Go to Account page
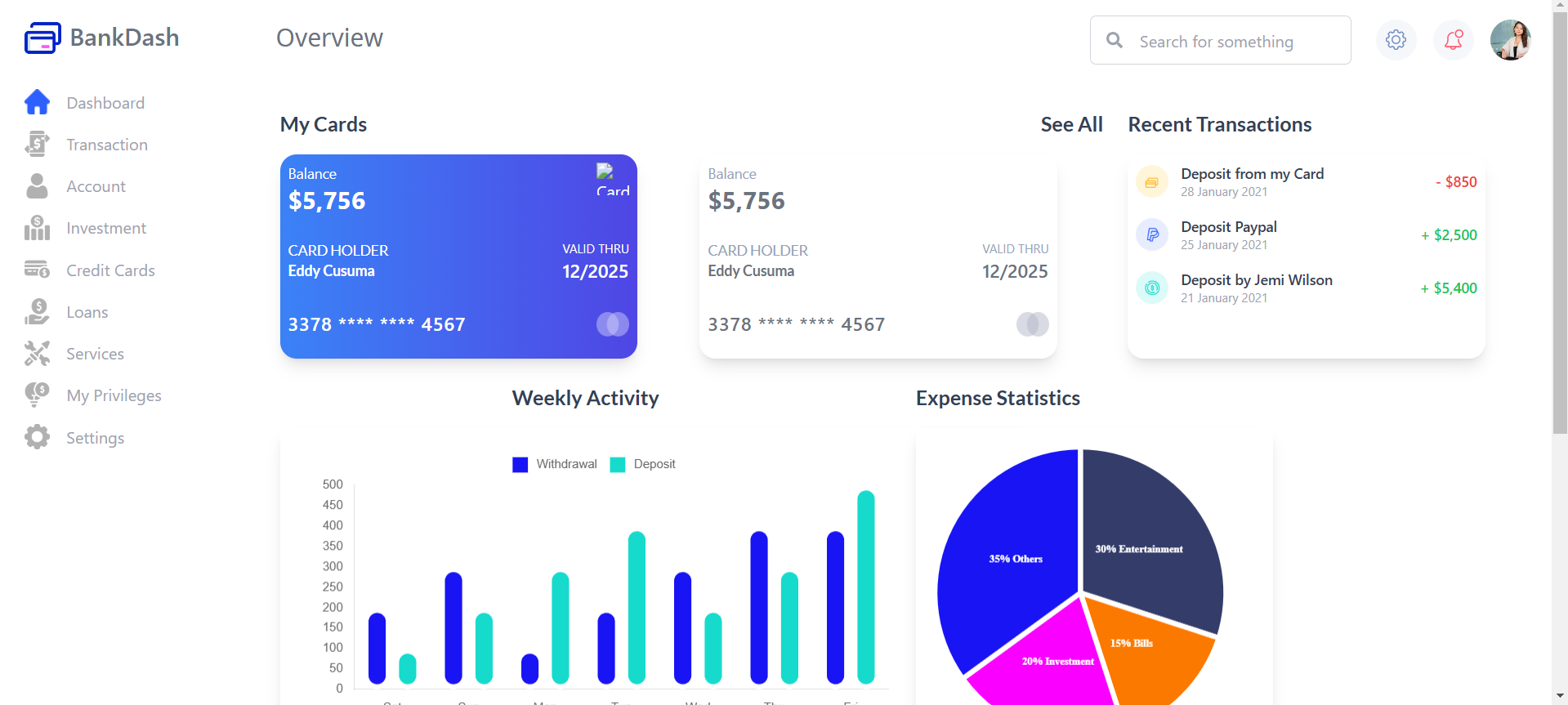1568x705 pixels. click(96, 186)
